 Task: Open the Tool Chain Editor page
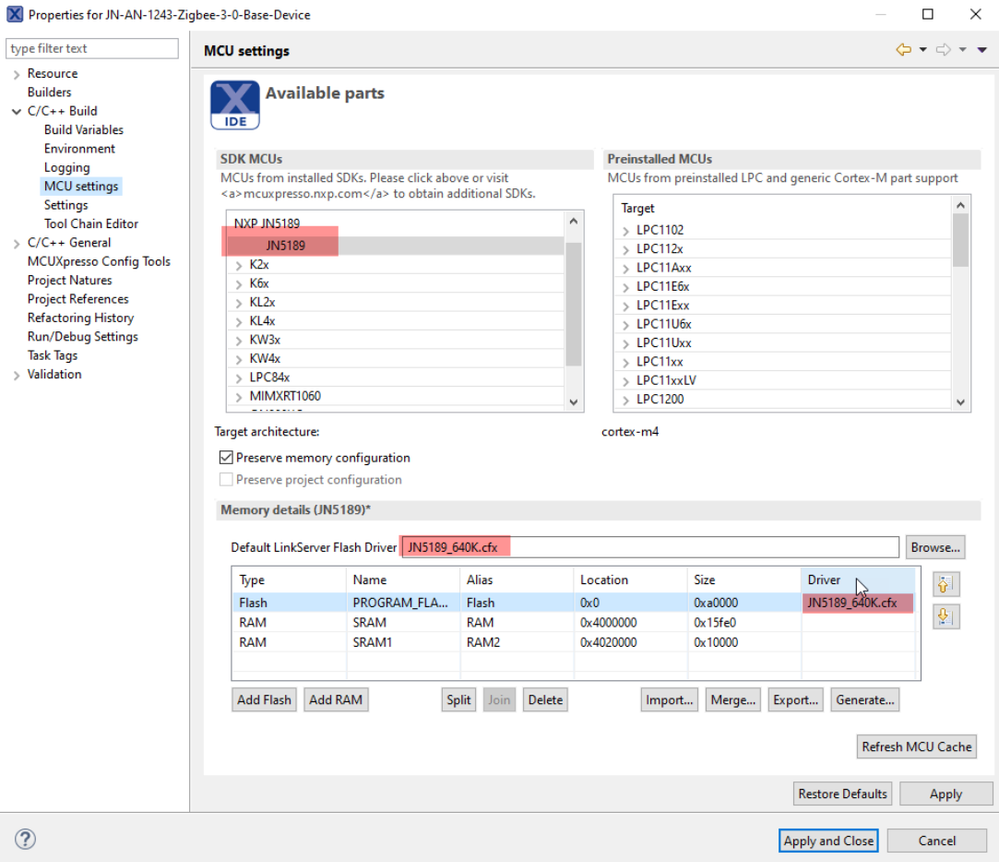tap(91, 224)
